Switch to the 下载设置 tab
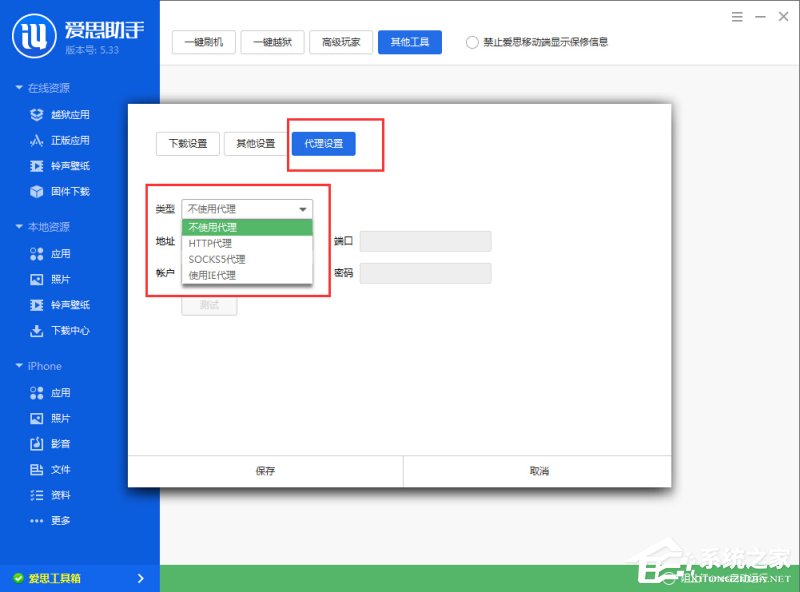The image size is (800, 592). click(x=189, y=143)
